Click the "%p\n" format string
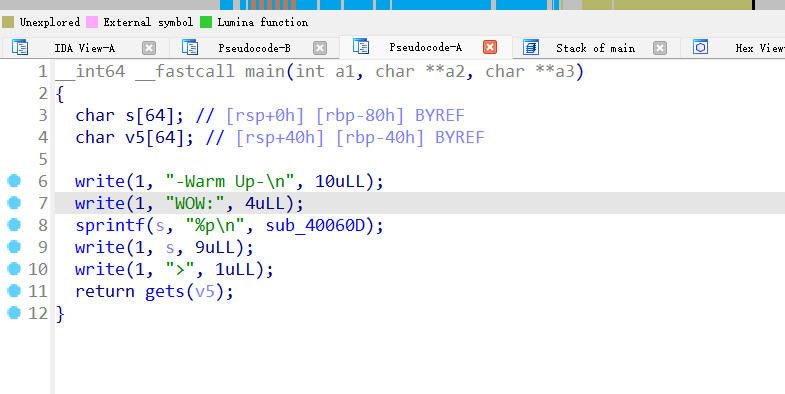Image resolution: width=785 pixels, height=394 pixels. (215, 225)
